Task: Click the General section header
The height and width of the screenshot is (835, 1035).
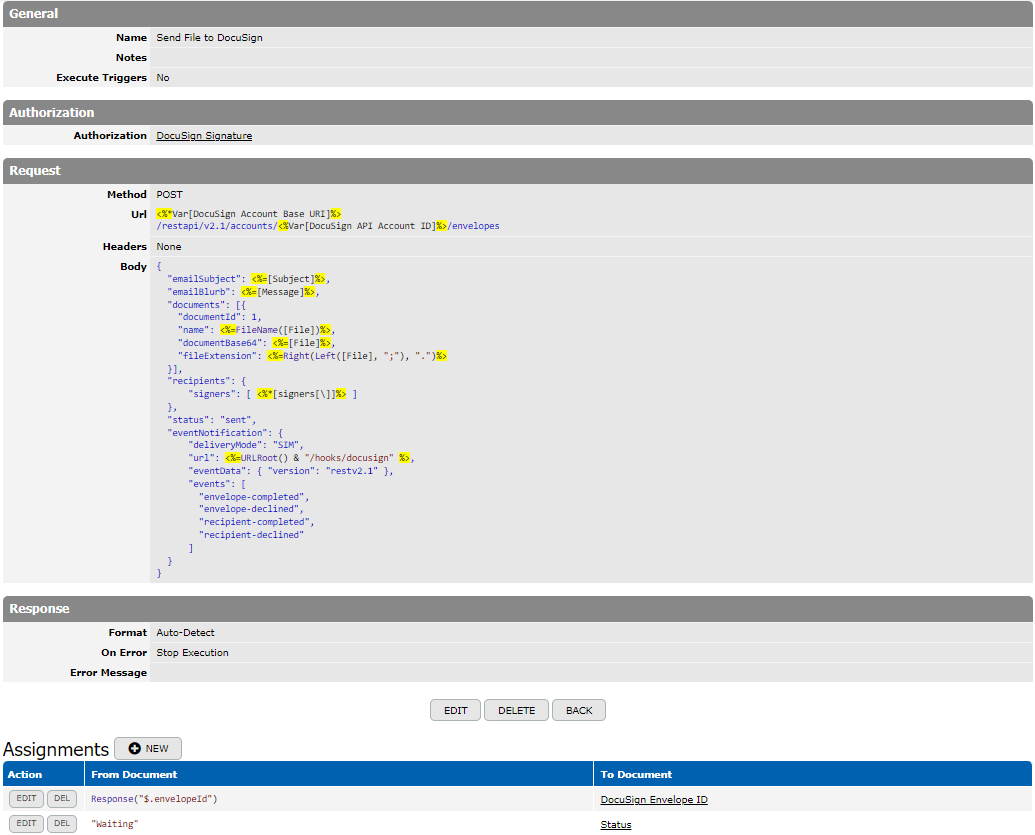Action: [x=34, y=14]
